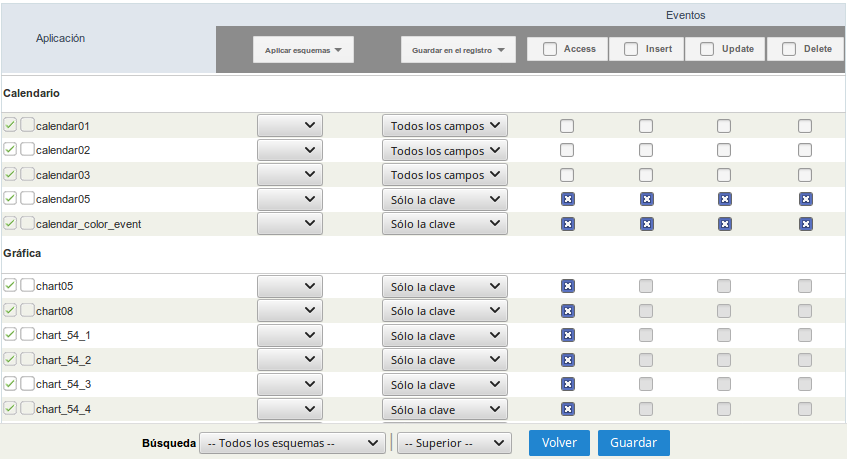Click the green checkmark for chart_54_3
The image size is (847, 459).
[10, 383]
